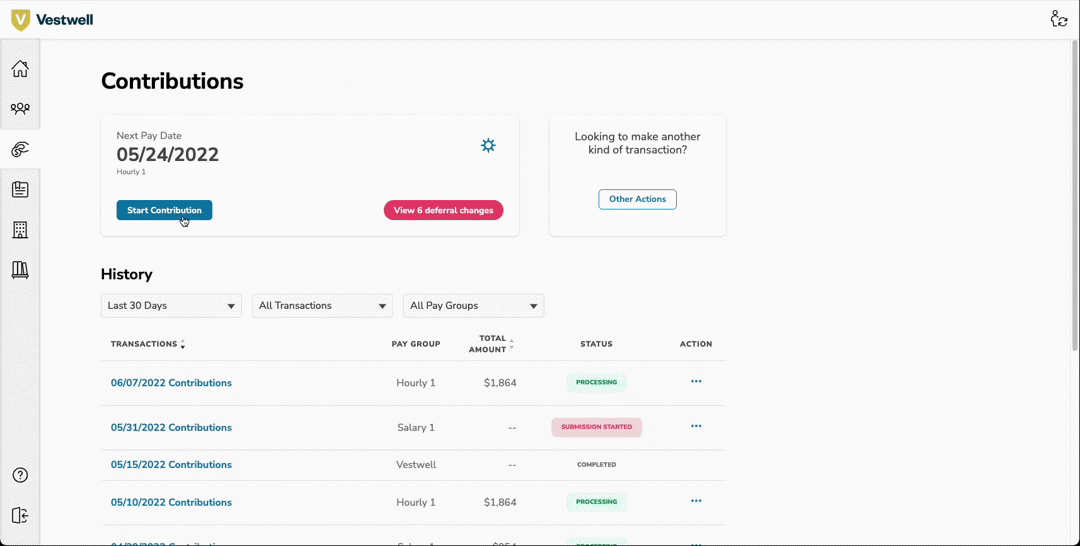
Task: Open the user profile icon top right
Action: coord(1059,19)
